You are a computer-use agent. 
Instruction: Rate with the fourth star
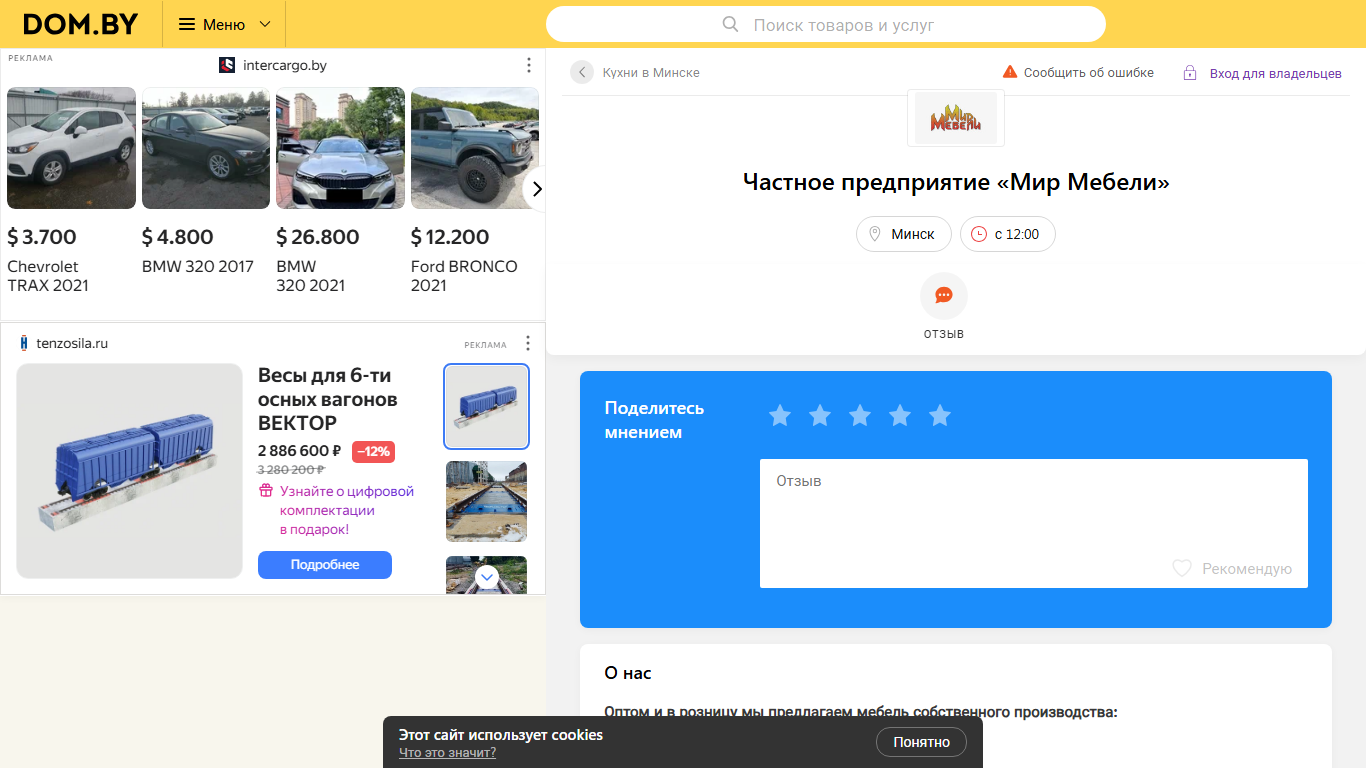coord(900,415)
